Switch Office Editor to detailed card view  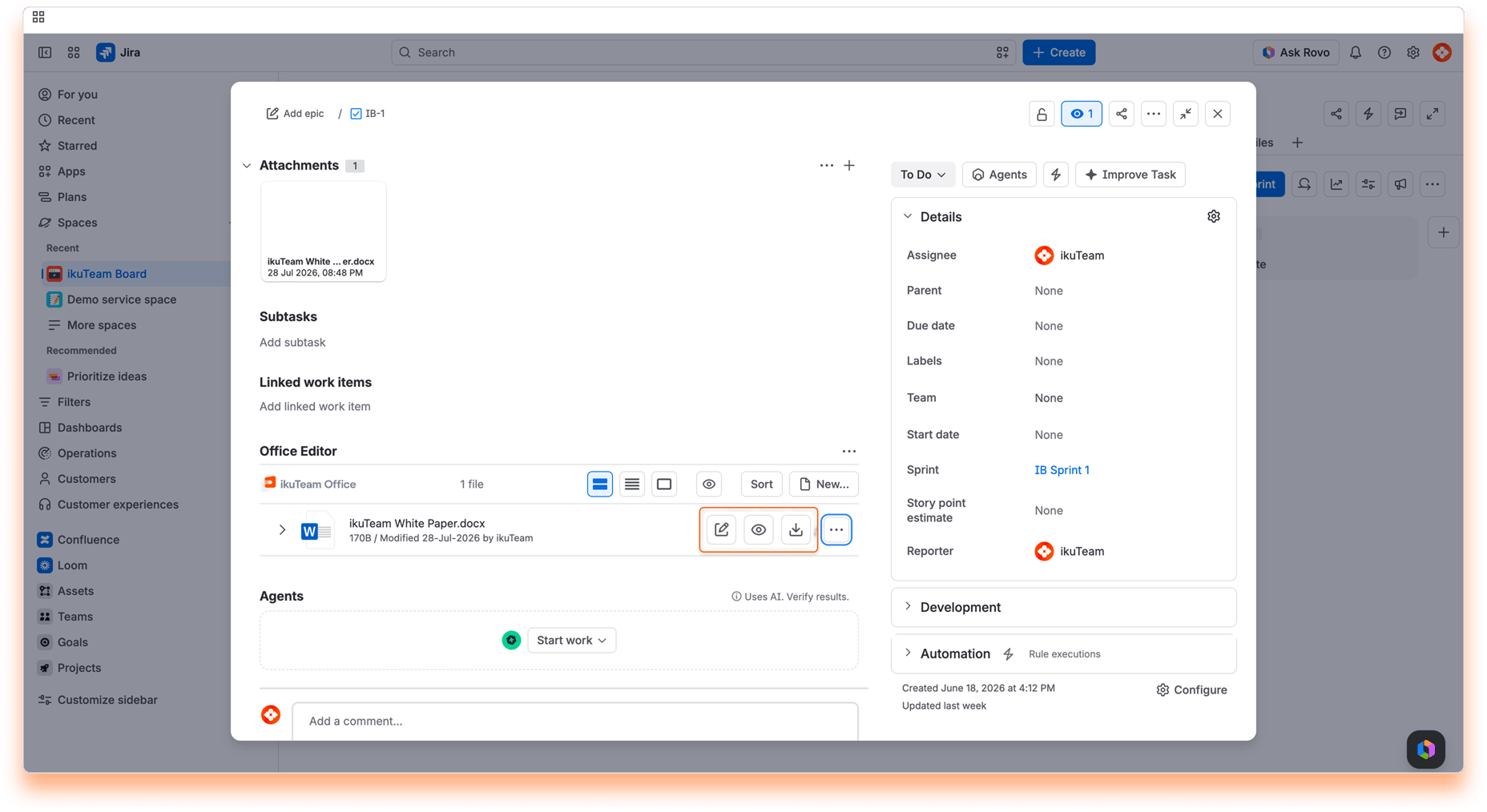599,484
